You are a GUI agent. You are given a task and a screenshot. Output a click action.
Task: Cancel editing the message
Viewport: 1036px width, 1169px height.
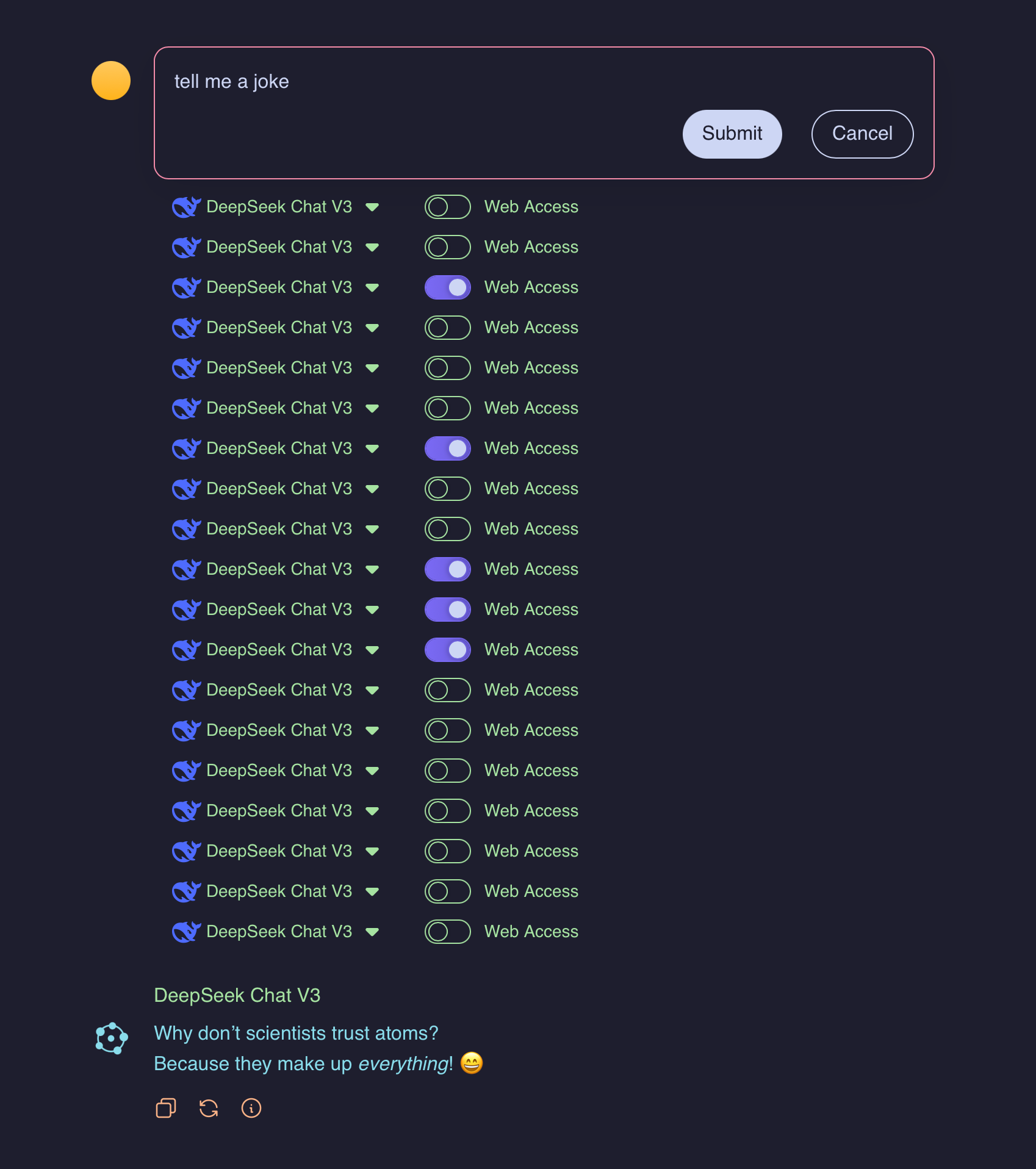pos(862,134)
